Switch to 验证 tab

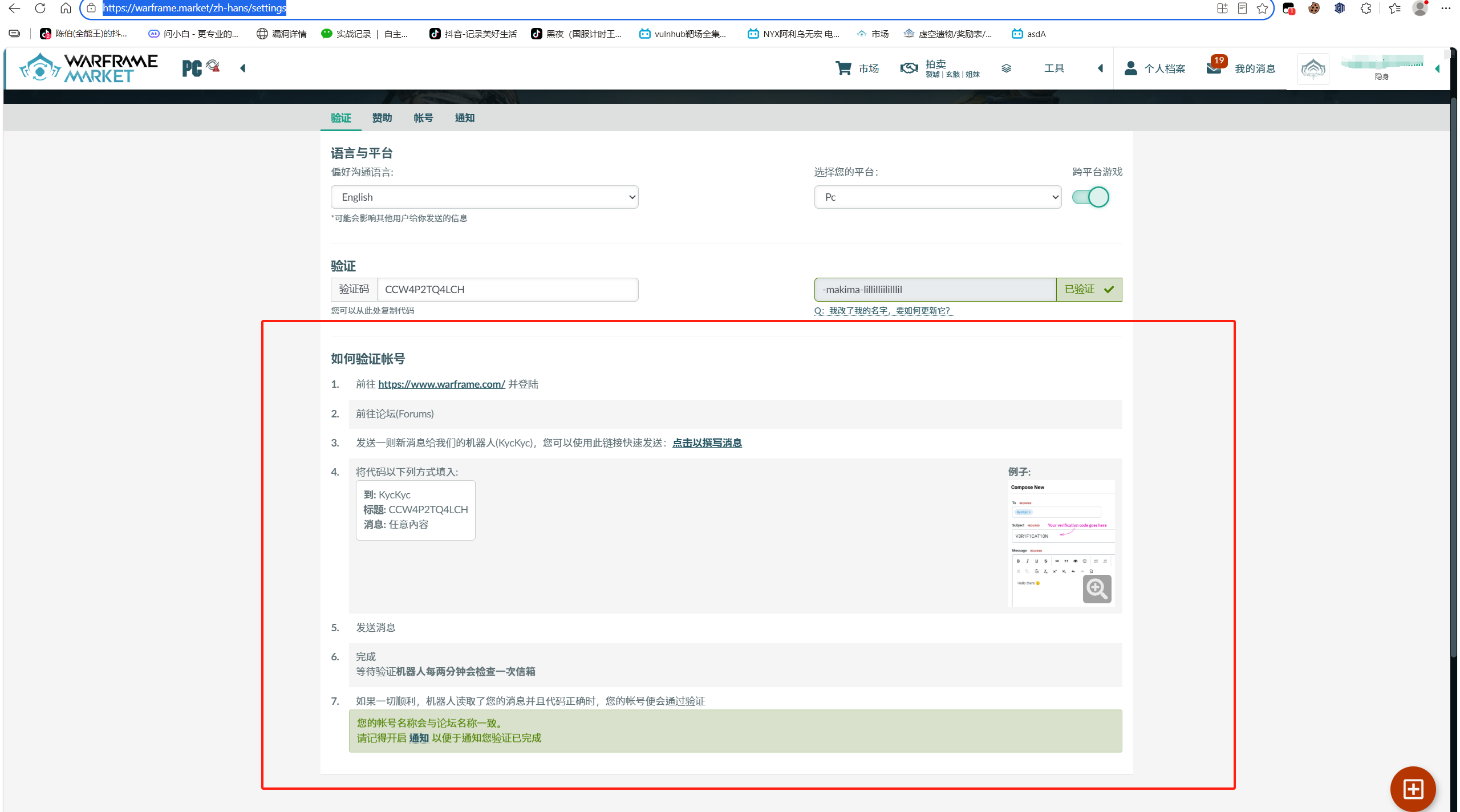click(341, 118)
